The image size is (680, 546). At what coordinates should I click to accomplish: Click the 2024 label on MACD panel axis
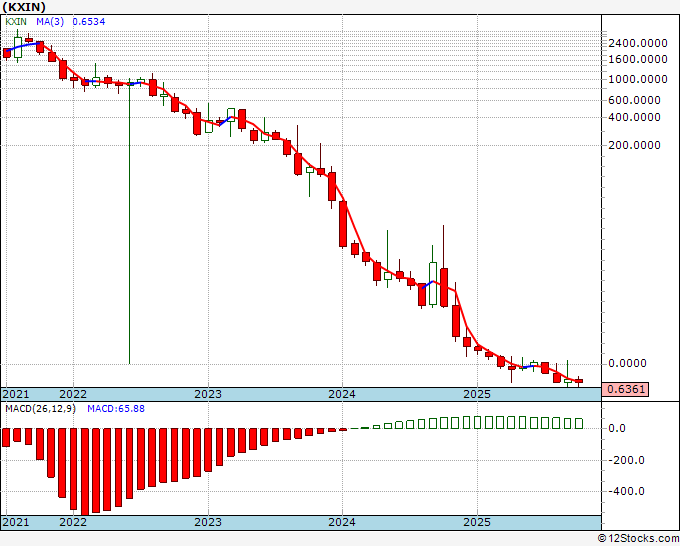pos(342,522)
